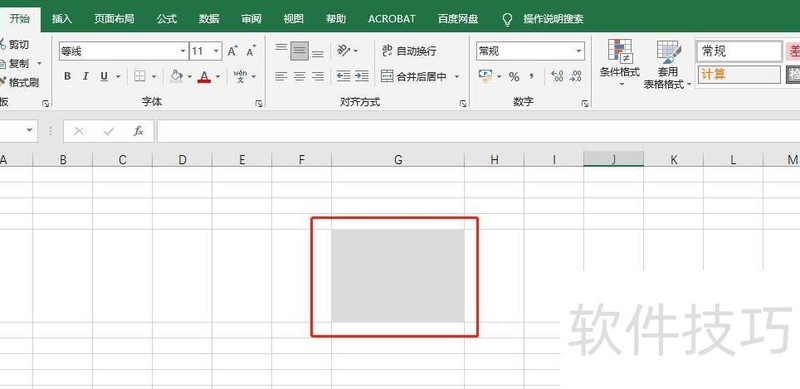
Task: Open the number format dialog launcher
Action: point(585,103)
